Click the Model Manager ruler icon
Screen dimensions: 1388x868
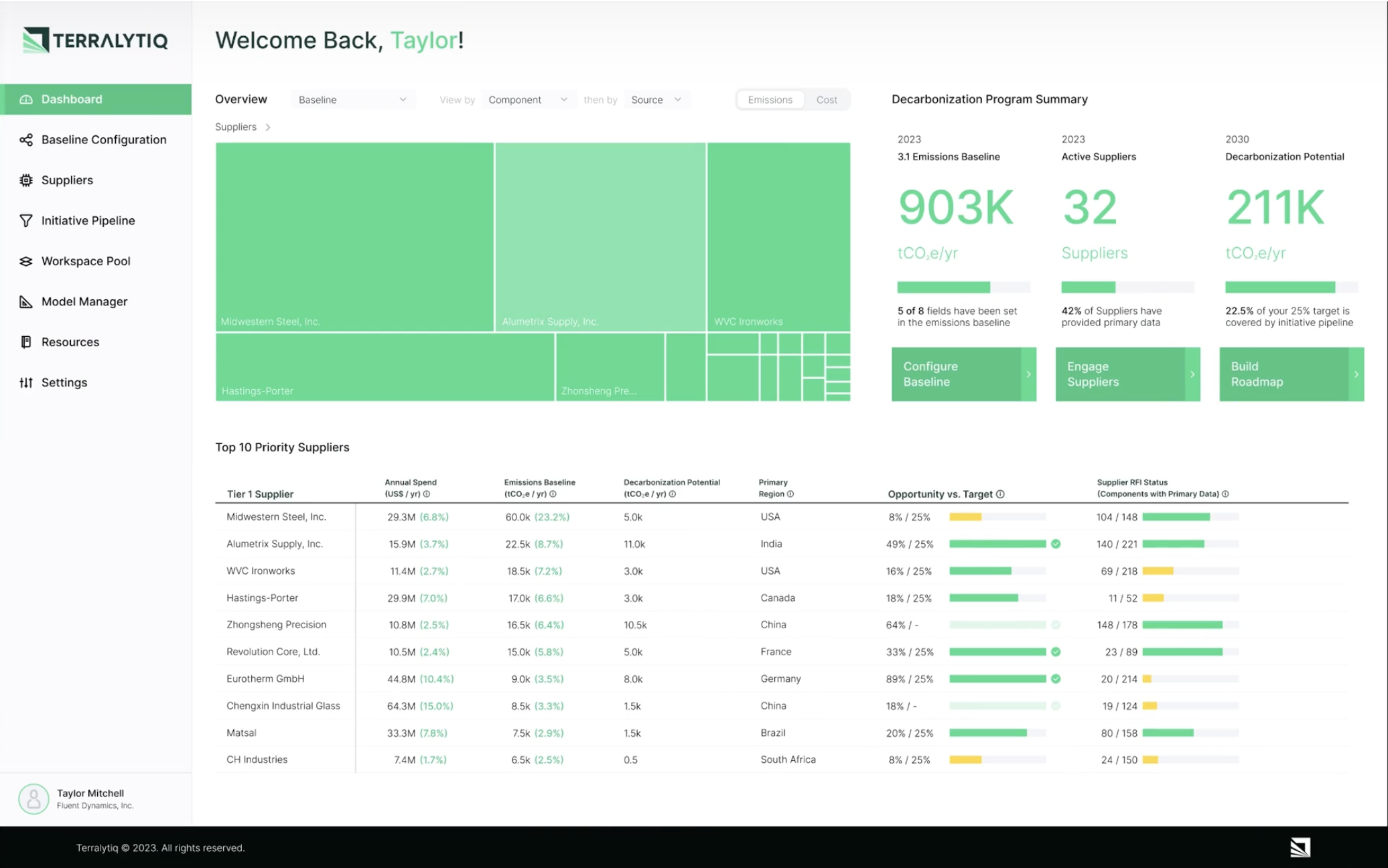click(26, 302)
